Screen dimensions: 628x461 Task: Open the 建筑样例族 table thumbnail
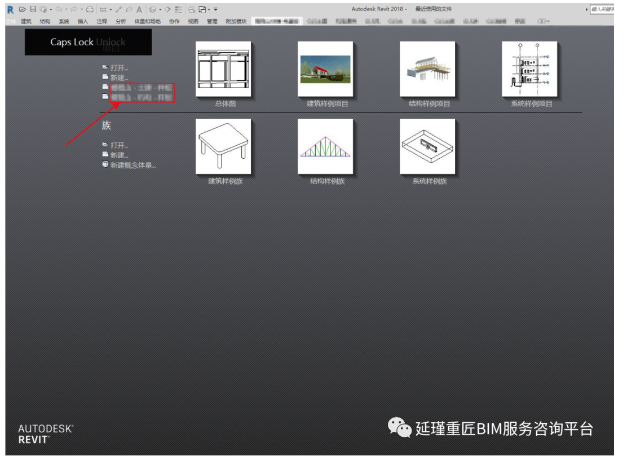(223, 146)
